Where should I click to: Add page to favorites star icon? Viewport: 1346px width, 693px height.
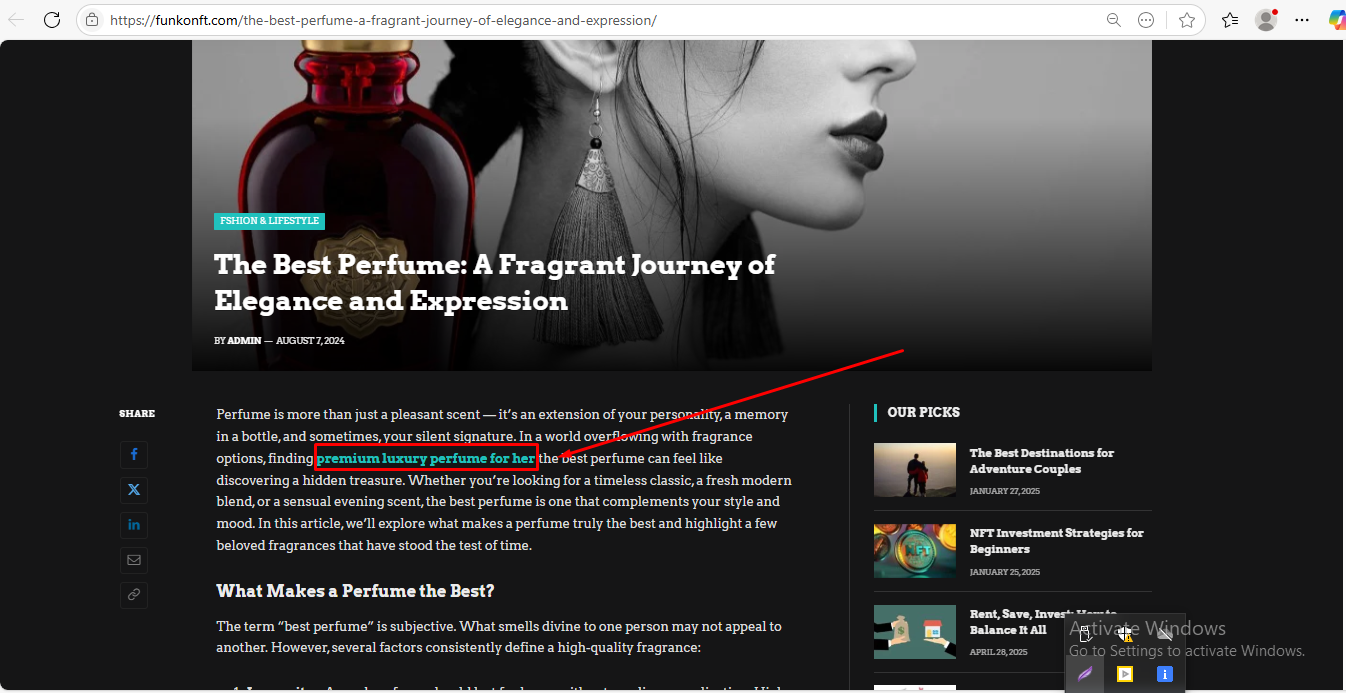coord(1187,20)
